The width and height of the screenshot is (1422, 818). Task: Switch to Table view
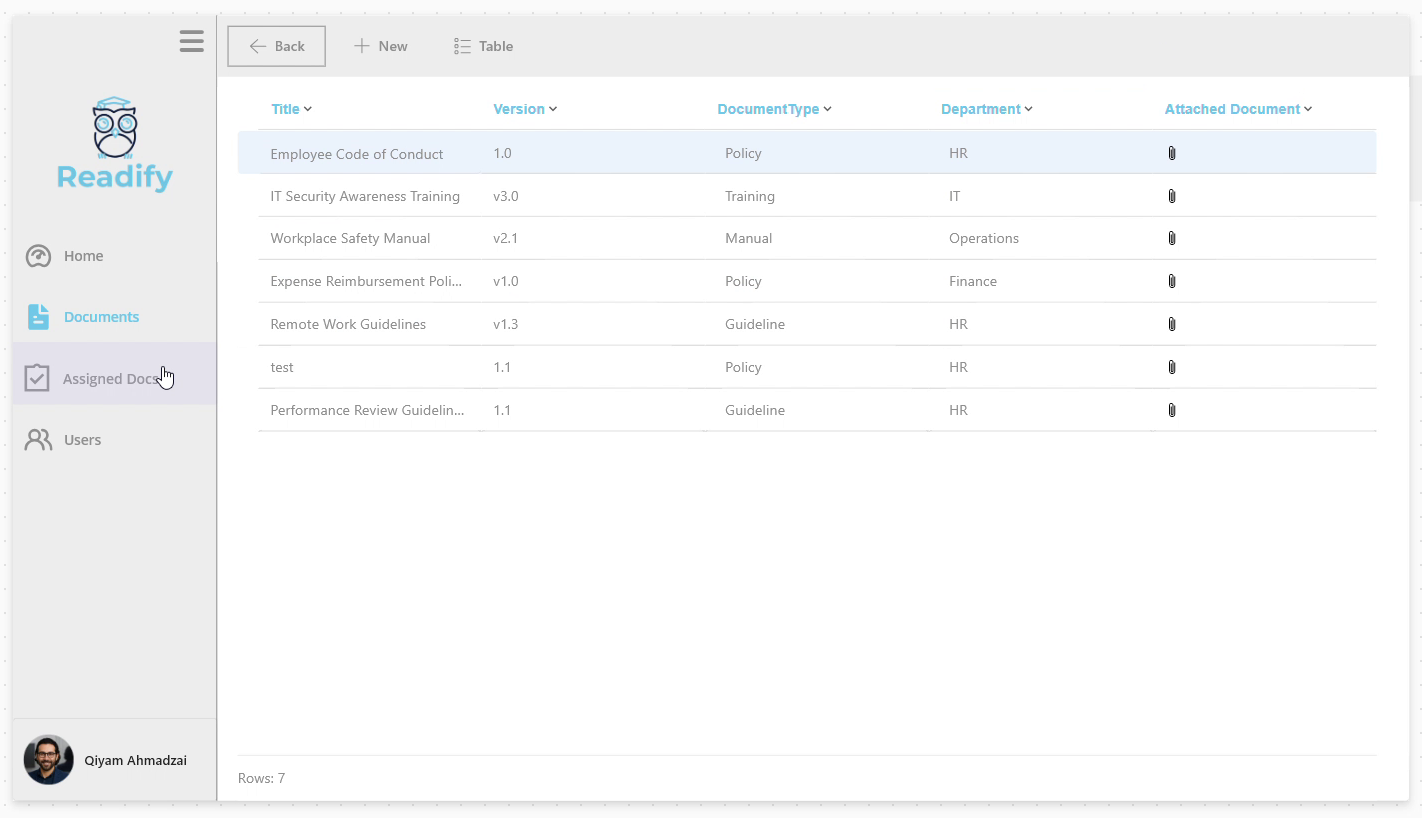pyautogui.click(x=484, y=46)
